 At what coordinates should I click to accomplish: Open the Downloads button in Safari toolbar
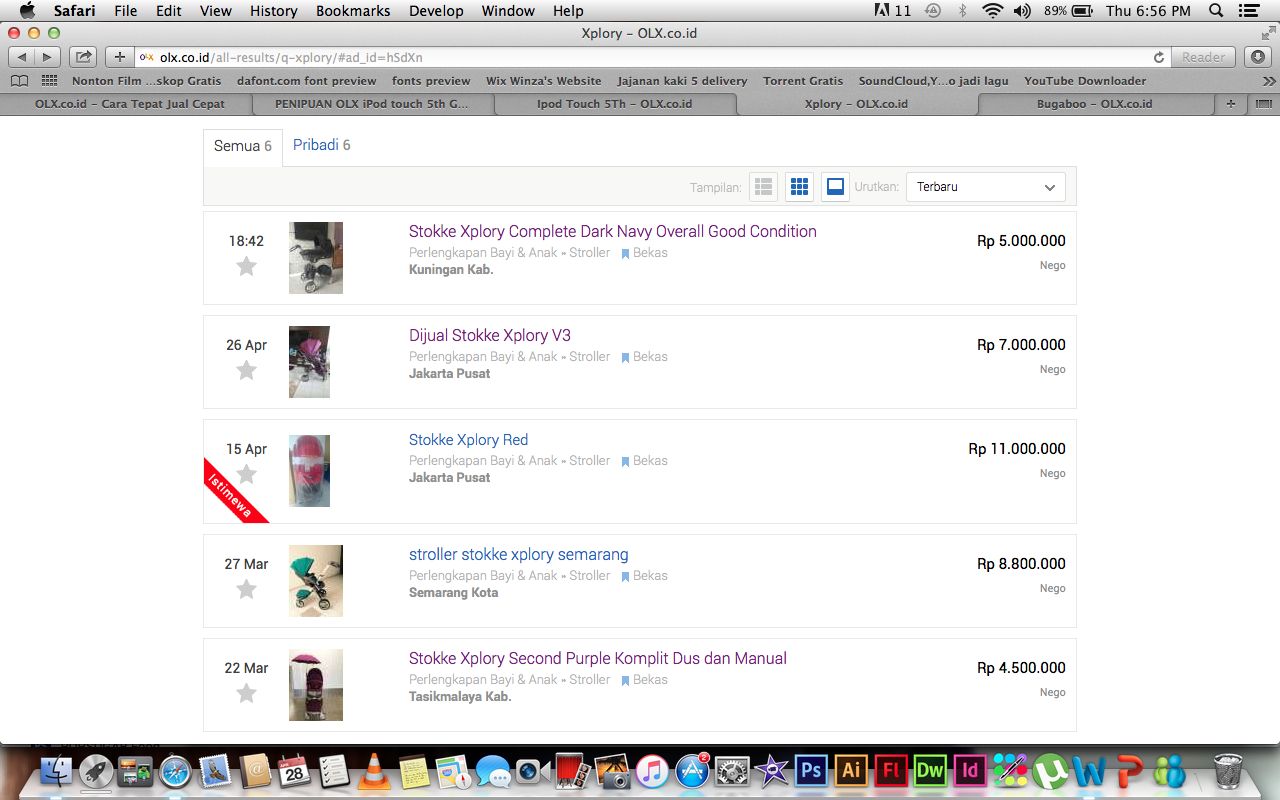pyautogui.click(x=1258, y=57)
